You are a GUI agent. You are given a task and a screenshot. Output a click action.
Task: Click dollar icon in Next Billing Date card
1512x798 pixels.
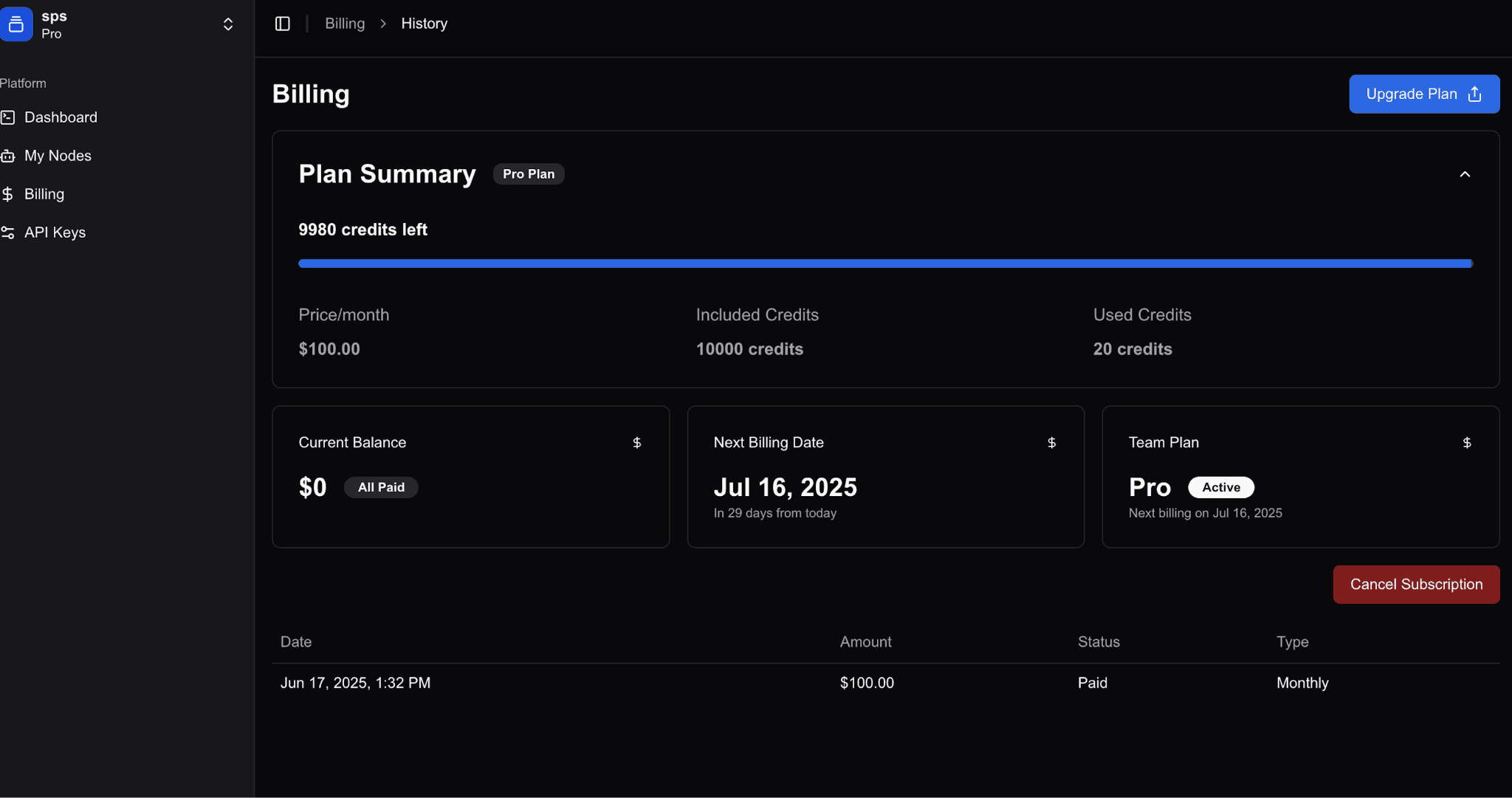(1051, 443)
